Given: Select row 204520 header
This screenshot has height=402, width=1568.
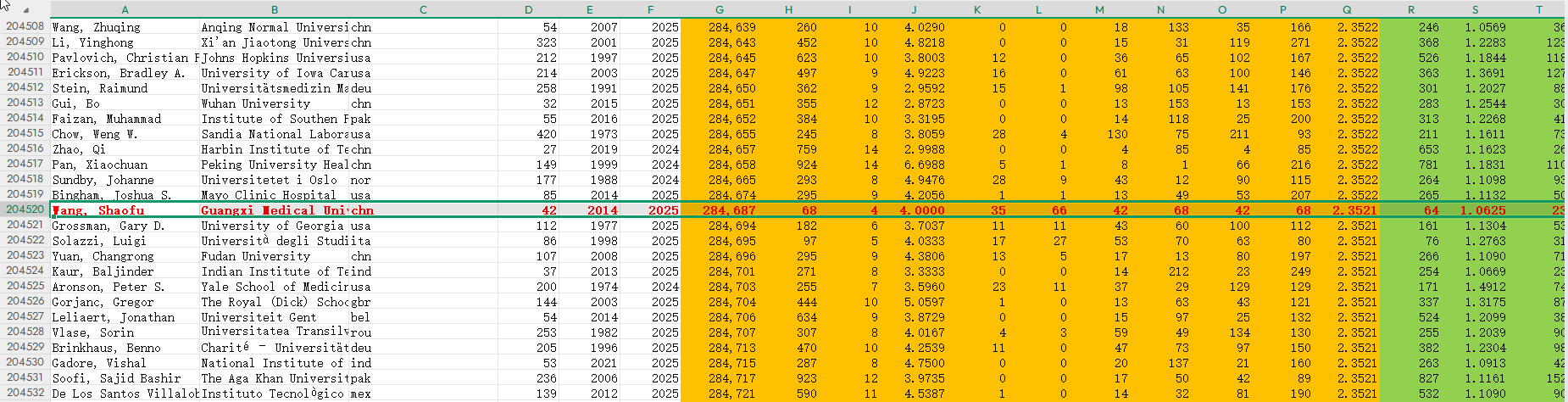Looking at the screenshot, I should pos(25,209).
